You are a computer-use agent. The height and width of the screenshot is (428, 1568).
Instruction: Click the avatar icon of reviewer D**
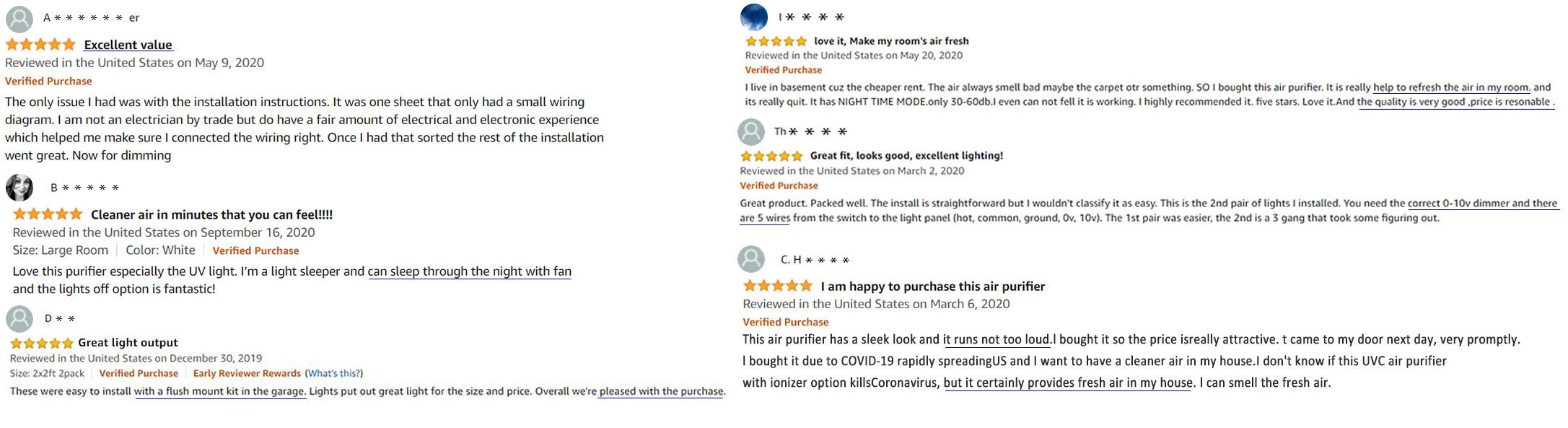coord(19,319)
